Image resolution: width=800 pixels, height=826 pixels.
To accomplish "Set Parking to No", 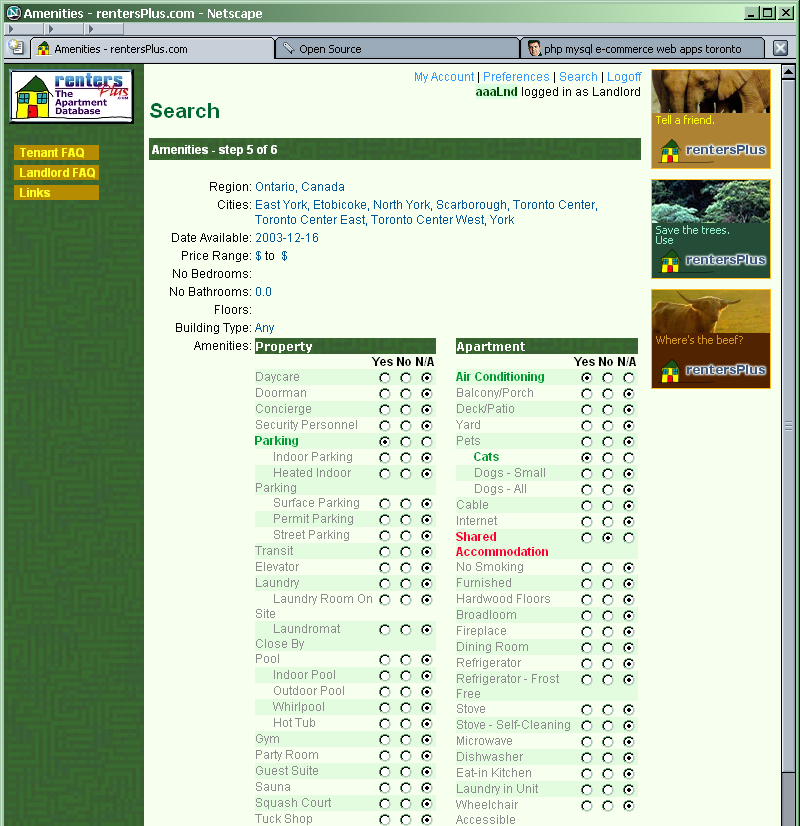I will click(x=406, y=441).
